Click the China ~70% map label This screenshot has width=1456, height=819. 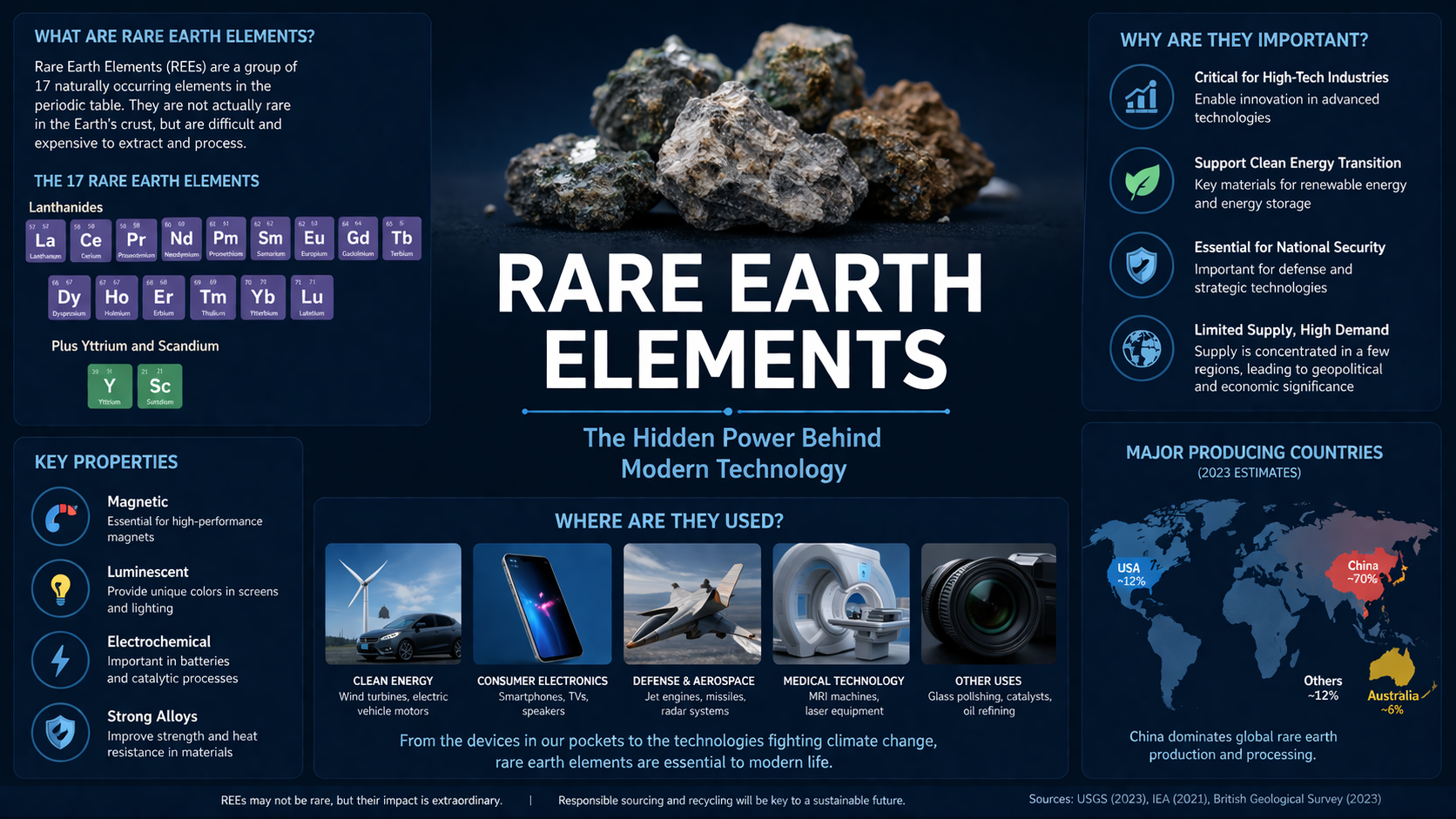tap(1363, 573)
